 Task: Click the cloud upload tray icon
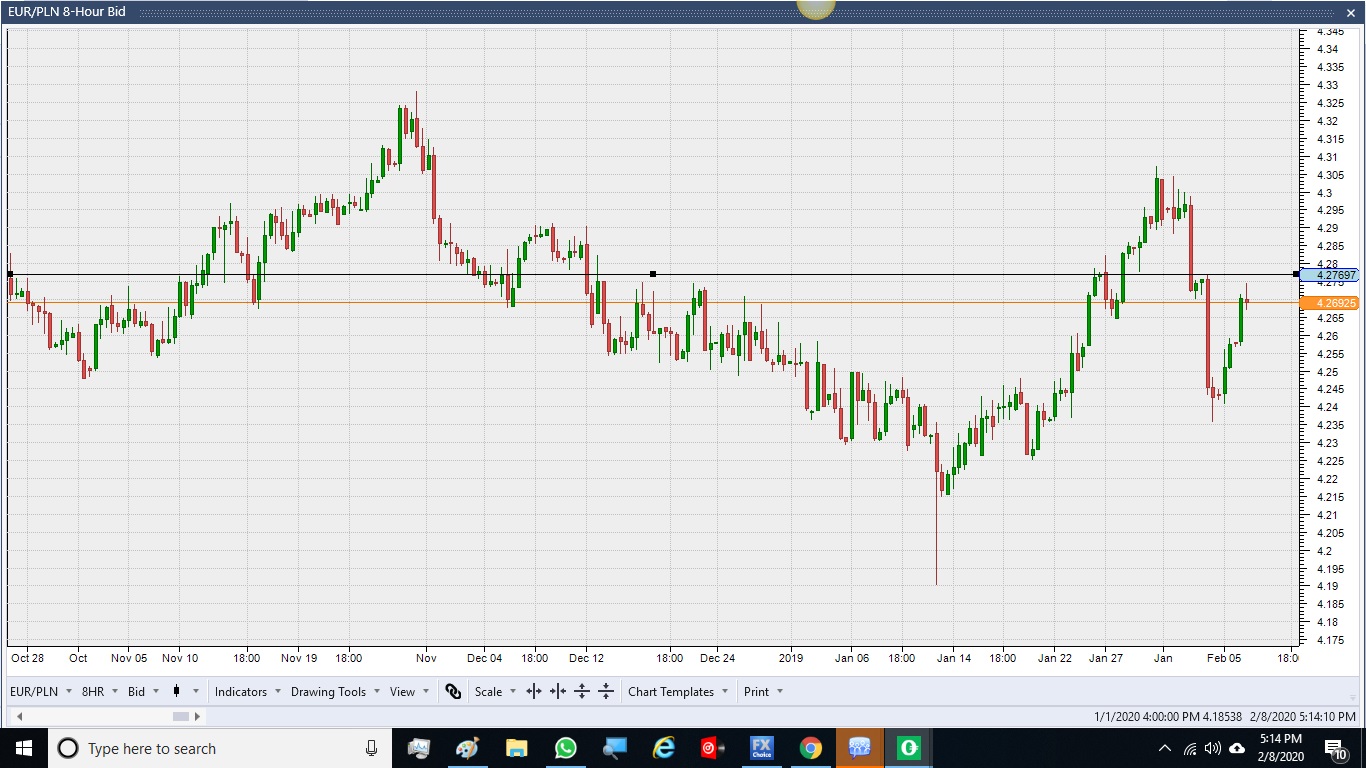[1237, 748]
